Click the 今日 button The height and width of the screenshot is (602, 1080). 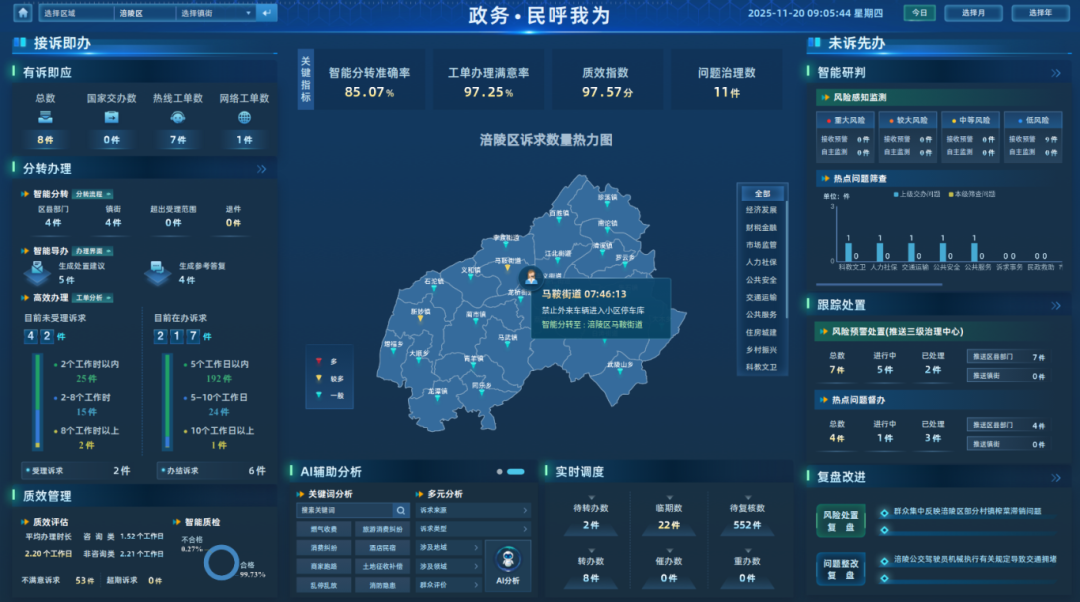[x=919, y=13]
